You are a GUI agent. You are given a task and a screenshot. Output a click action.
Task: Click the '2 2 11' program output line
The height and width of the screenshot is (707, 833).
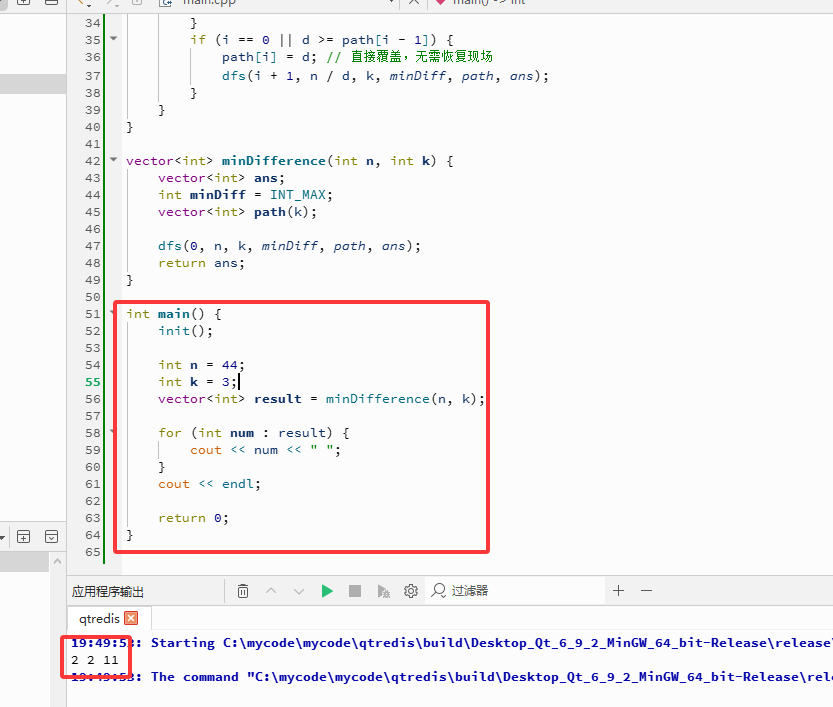[x=95, y=660]
